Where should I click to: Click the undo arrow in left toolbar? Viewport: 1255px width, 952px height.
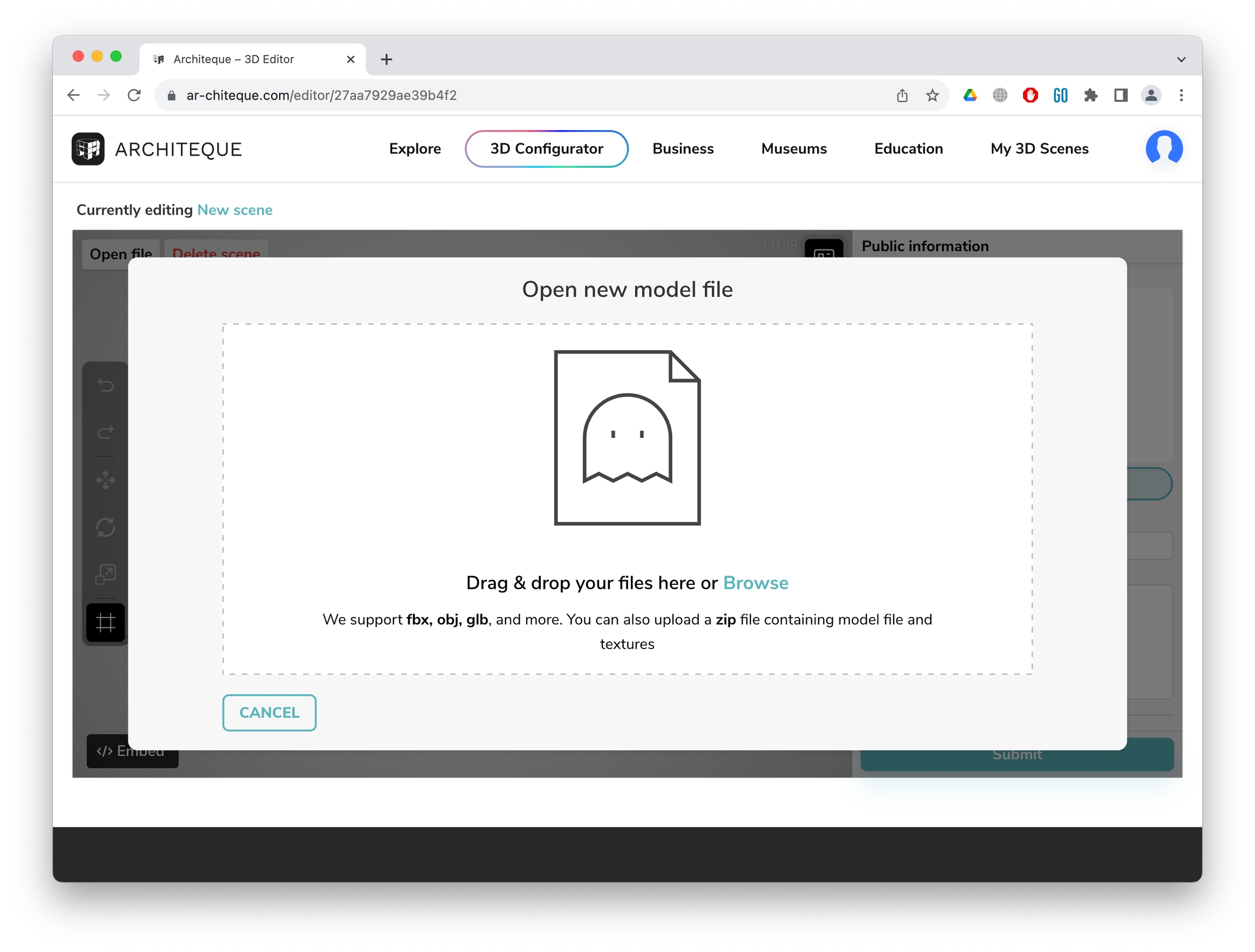(x=106, y=385)
